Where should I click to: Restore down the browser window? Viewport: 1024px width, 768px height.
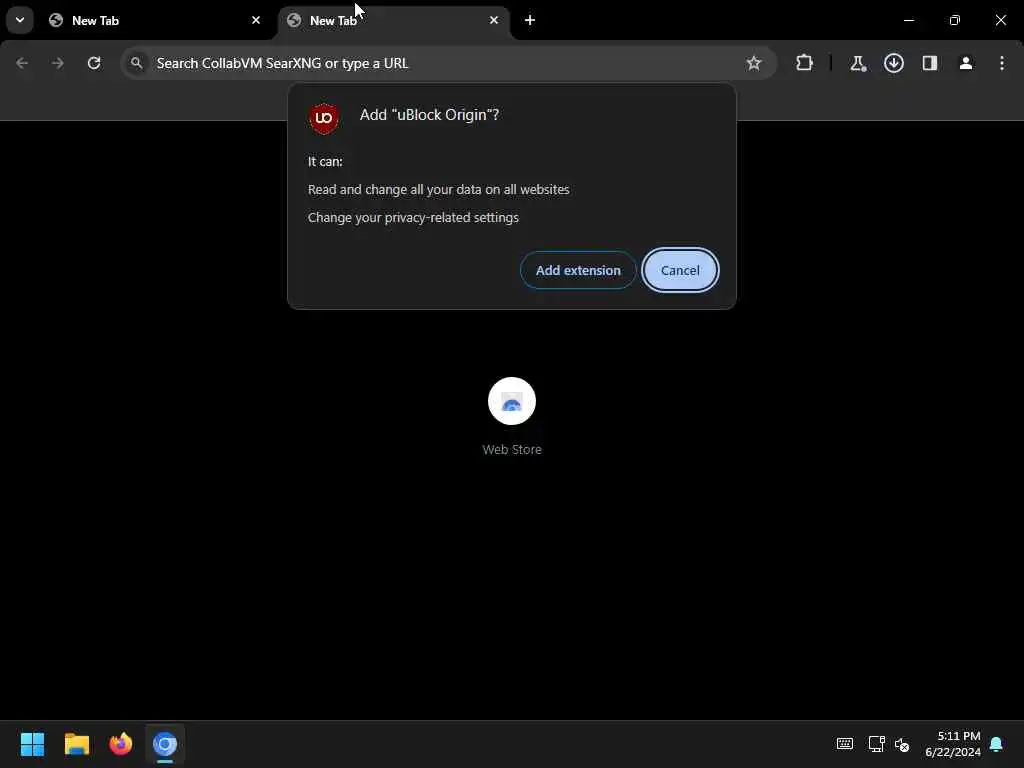(955, 20)
